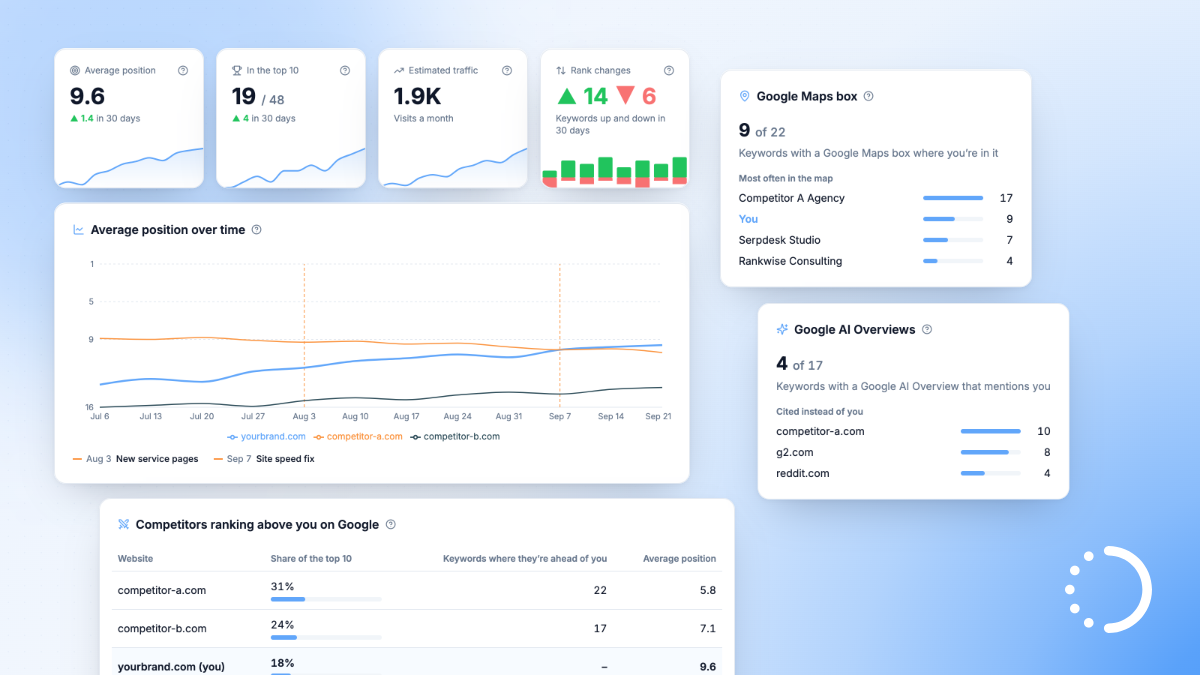Image resolution: width=1200 pixels, height=675 pixels.
Task: Click reddit.com in Cited instead of you
Action: (803, 473)
